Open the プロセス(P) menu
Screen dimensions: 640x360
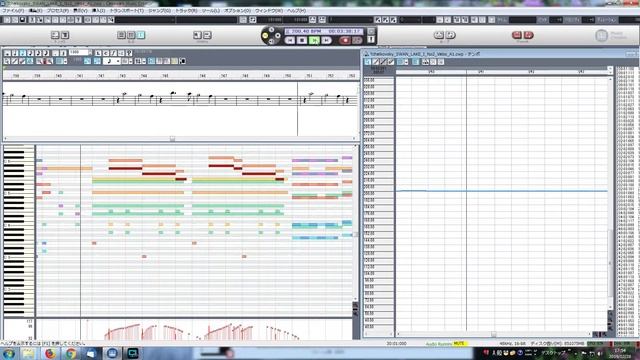point(58,11)
